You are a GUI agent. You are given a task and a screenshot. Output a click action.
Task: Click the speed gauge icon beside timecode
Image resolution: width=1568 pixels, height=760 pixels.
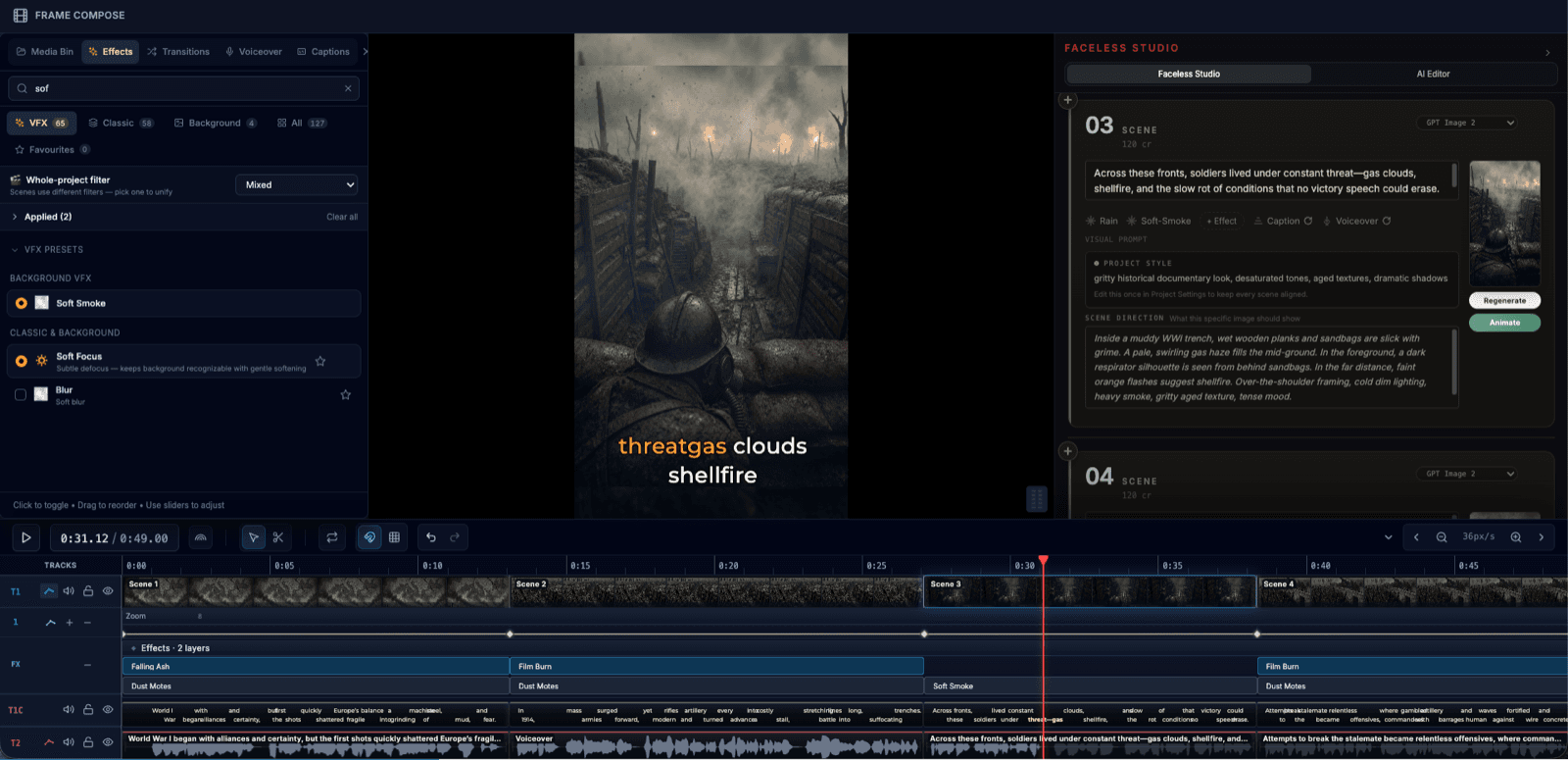coord(201,537)
